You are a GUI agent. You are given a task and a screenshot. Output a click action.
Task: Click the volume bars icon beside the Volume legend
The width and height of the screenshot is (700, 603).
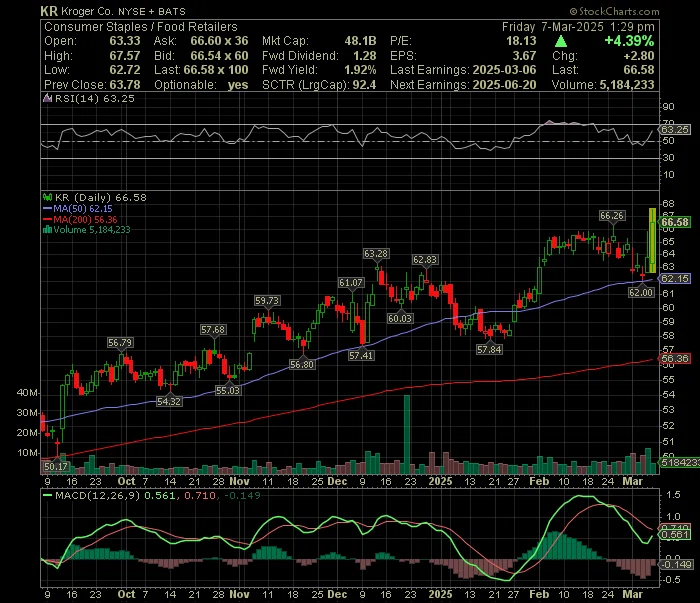tap(47, 230)
